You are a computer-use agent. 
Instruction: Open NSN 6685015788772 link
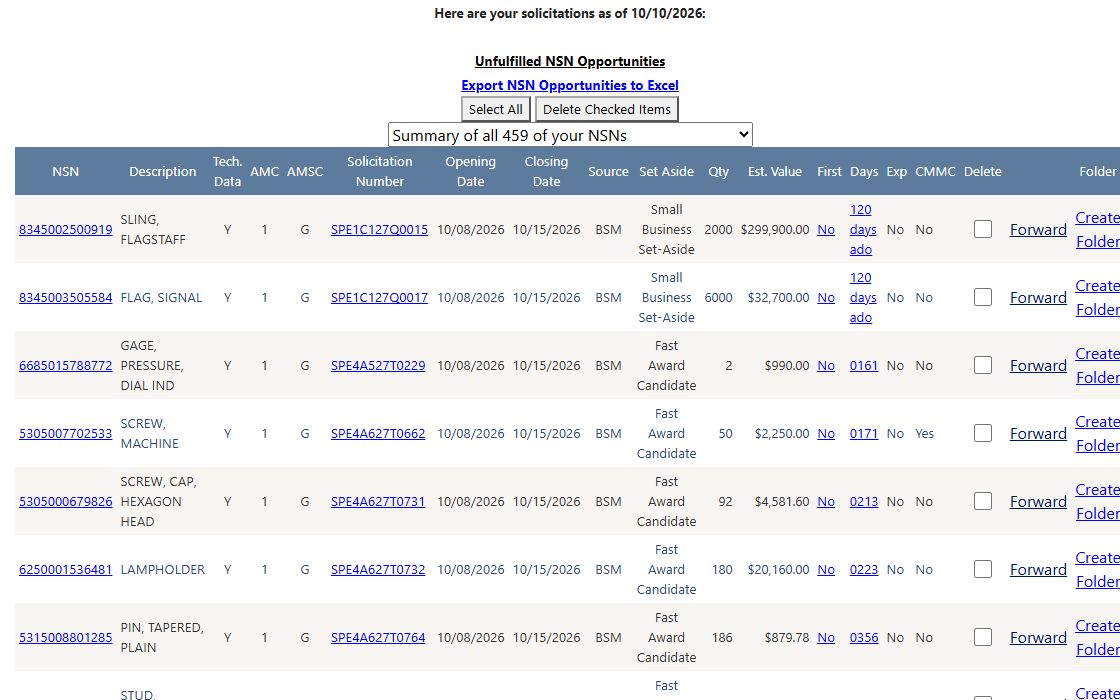[66, 365]
